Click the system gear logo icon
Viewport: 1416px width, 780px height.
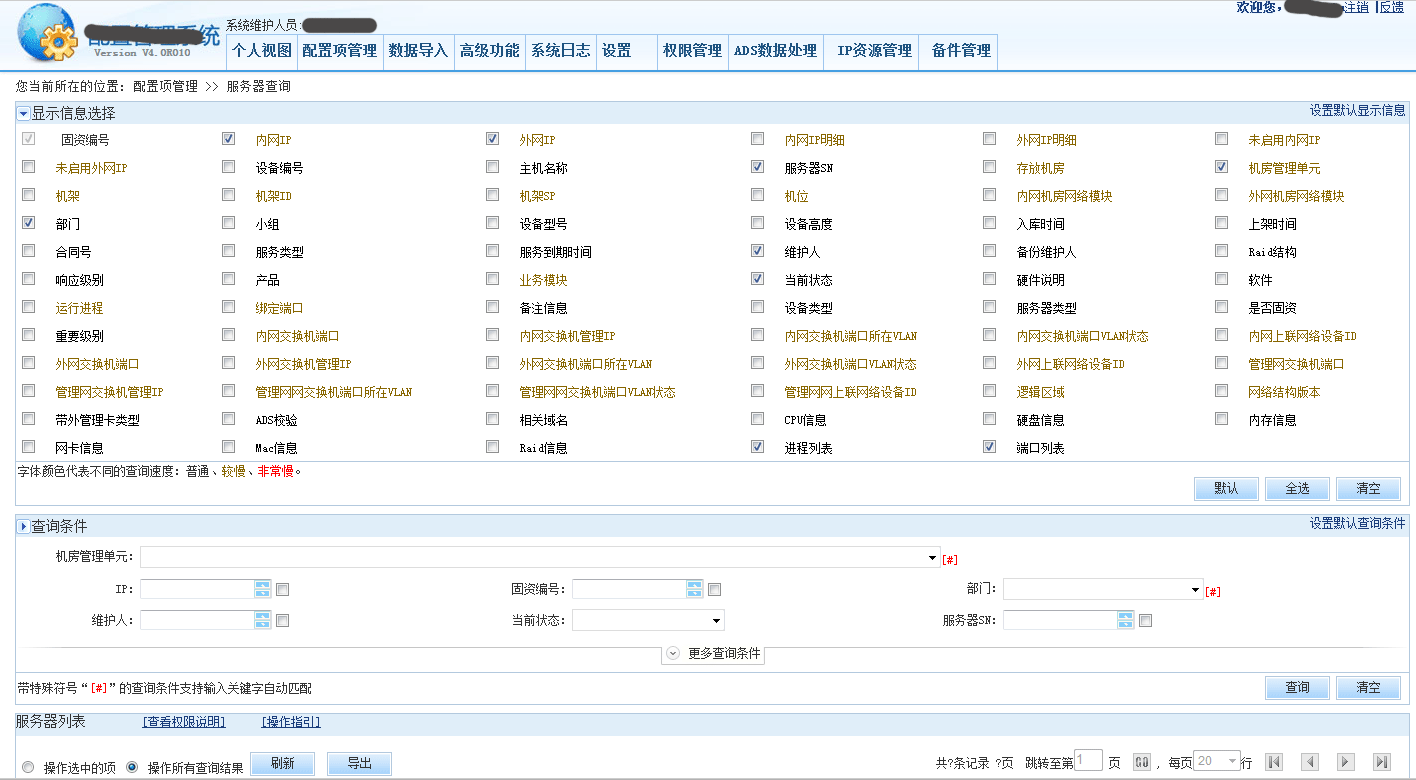point(47,33)
